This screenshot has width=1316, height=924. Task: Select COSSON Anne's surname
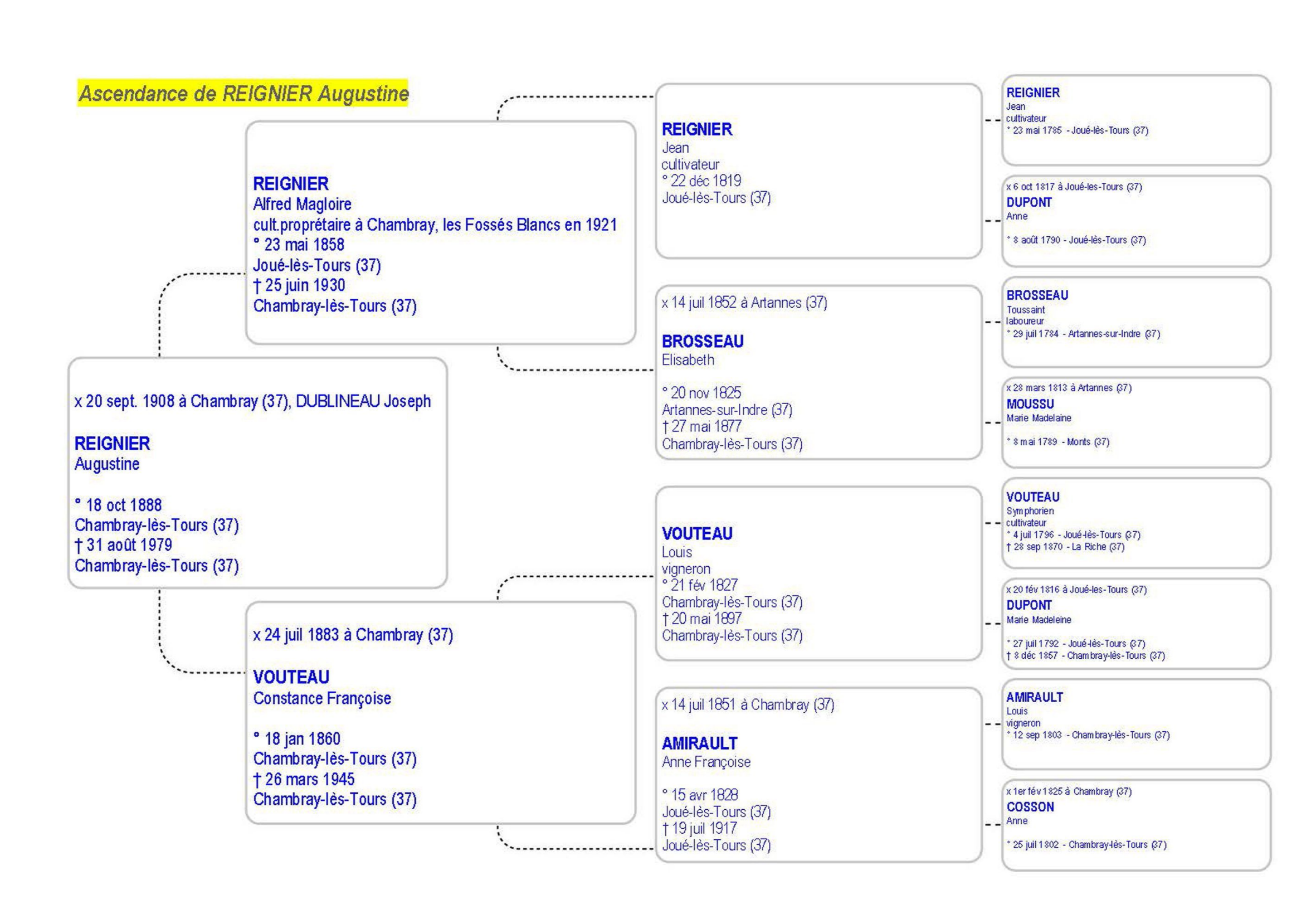[1030, 806]
